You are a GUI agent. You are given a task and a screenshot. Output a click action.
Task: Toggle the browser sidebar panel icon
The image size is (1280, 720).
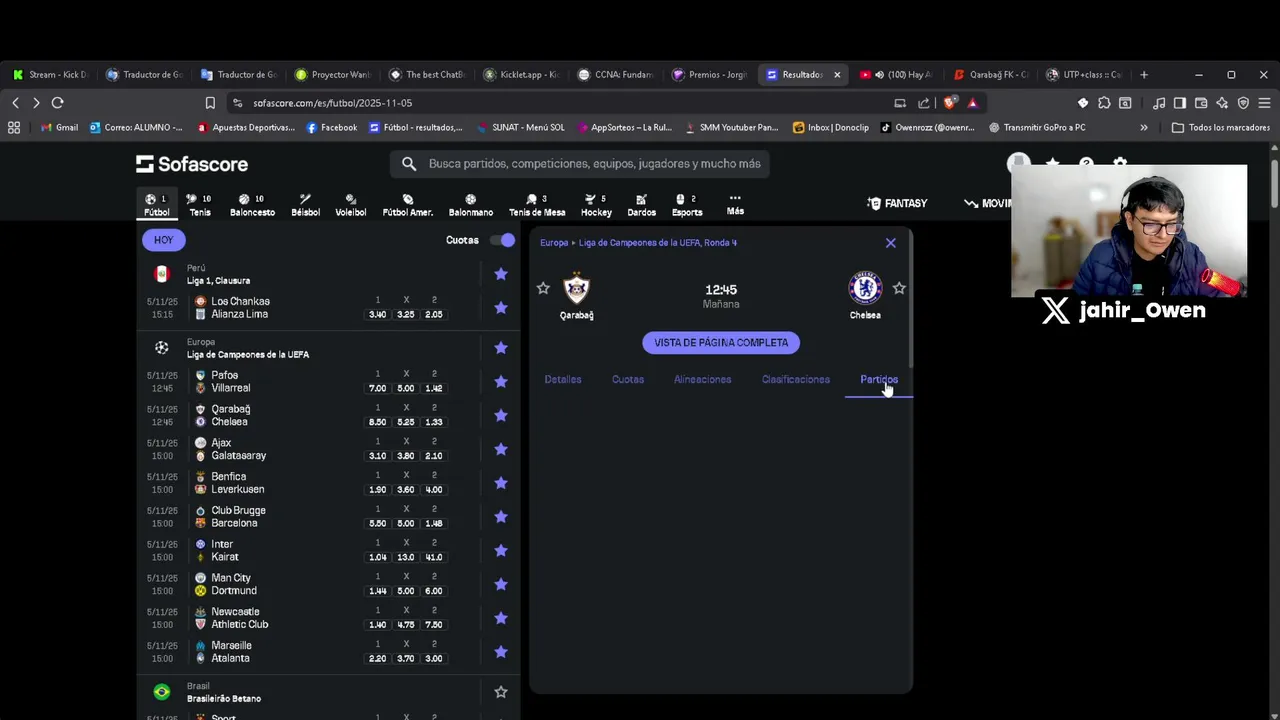[x=1180, y=103]
